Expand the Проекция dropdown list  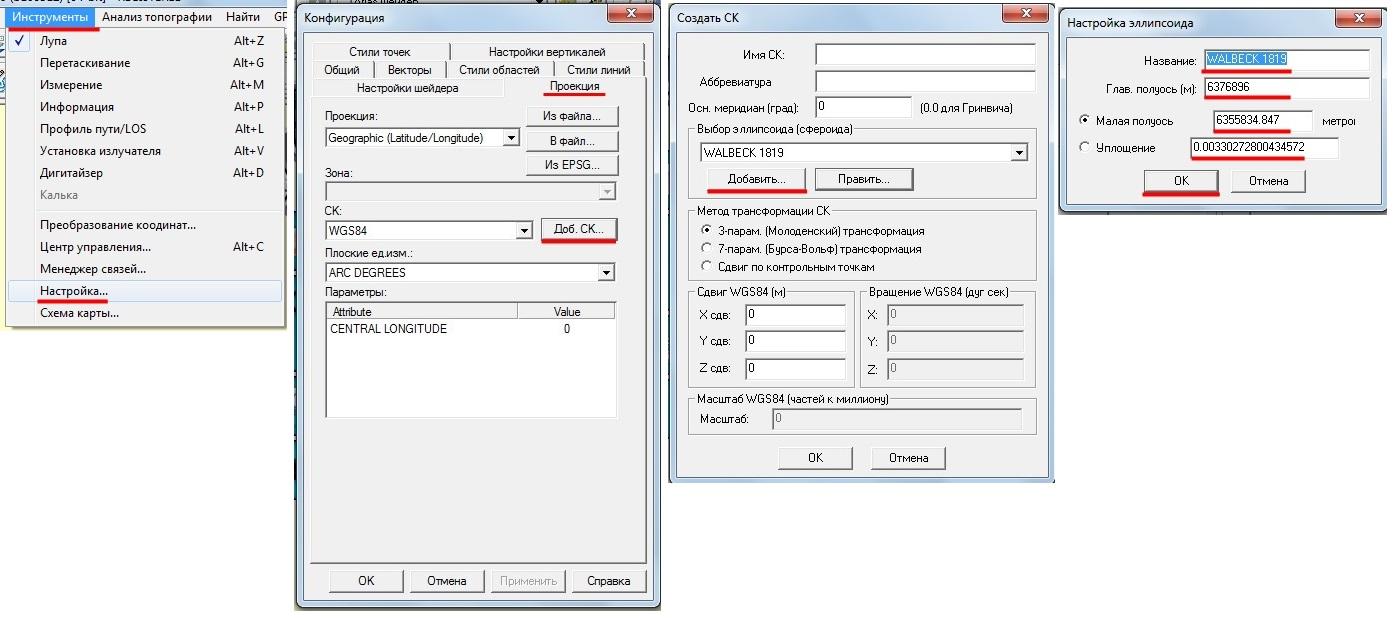coord(511,138)
